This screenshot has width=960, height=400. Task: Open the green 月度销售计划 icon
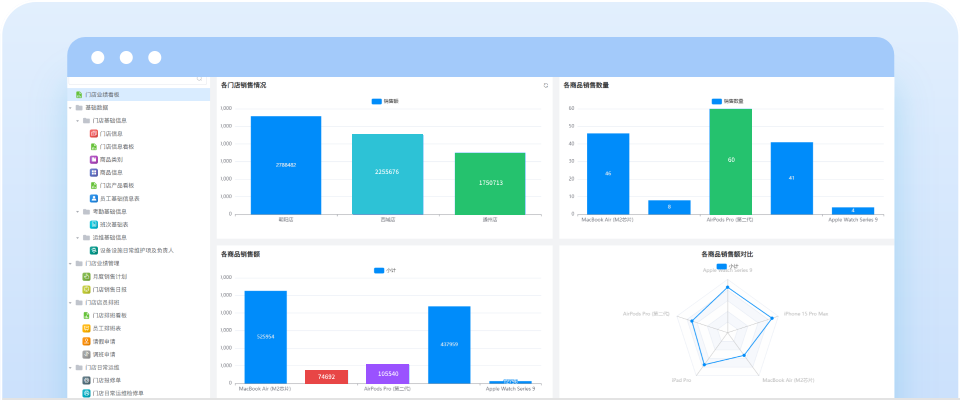(86, 276)
